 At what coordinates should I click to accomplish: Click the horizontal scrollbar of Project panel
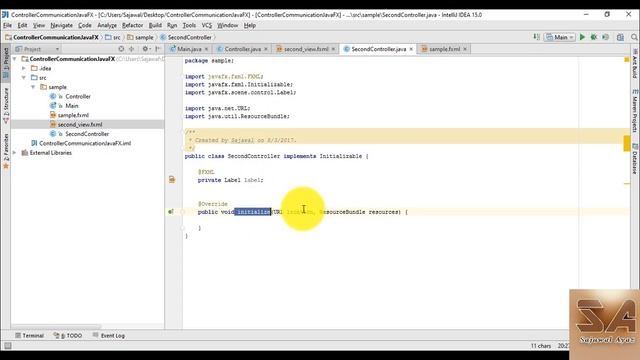[56, 327]
